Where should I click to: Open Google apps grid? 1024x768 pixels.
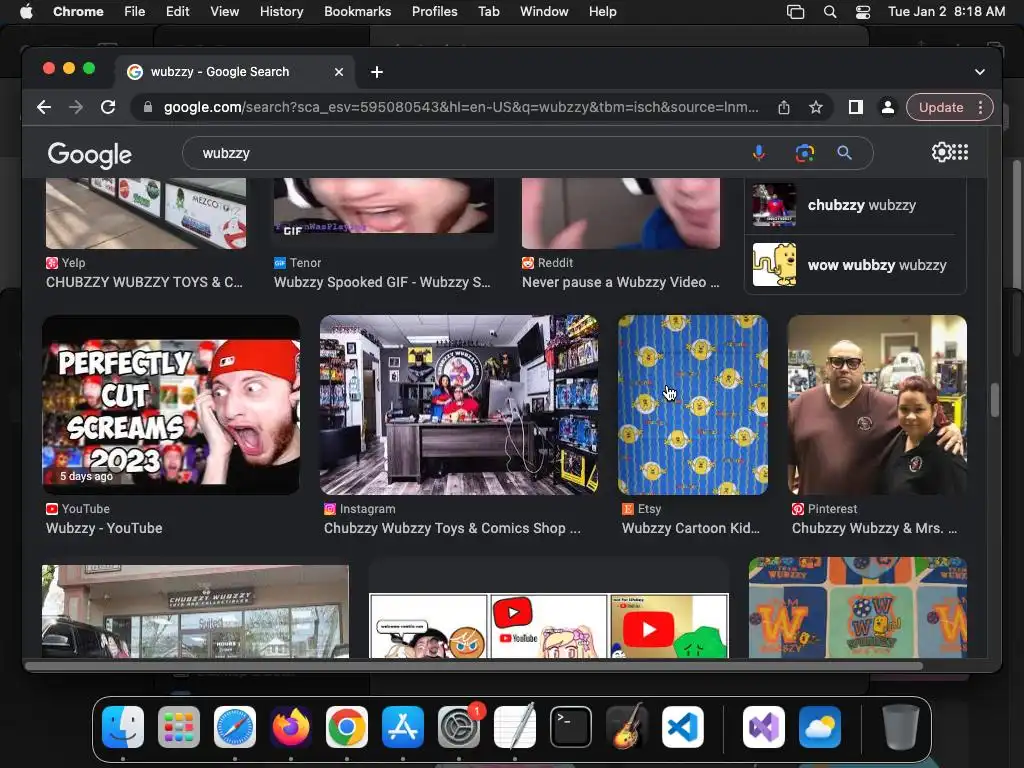960,152
